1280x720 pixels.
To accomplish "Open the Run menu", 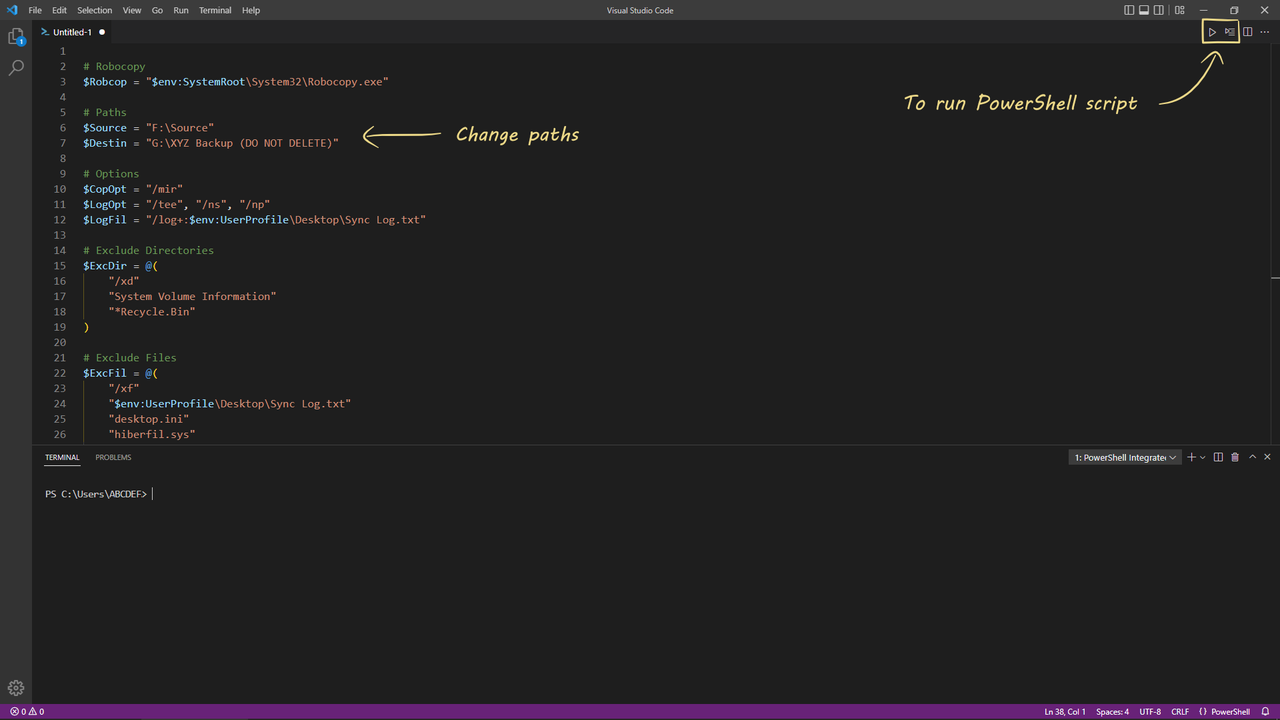I will (x=180, y=10).
